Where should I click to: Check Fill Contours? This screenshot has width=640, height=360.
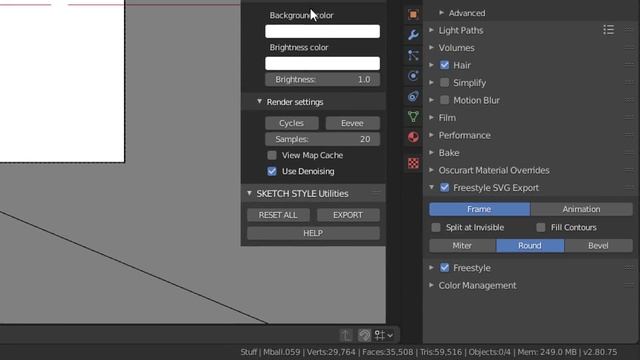point(541,227)
